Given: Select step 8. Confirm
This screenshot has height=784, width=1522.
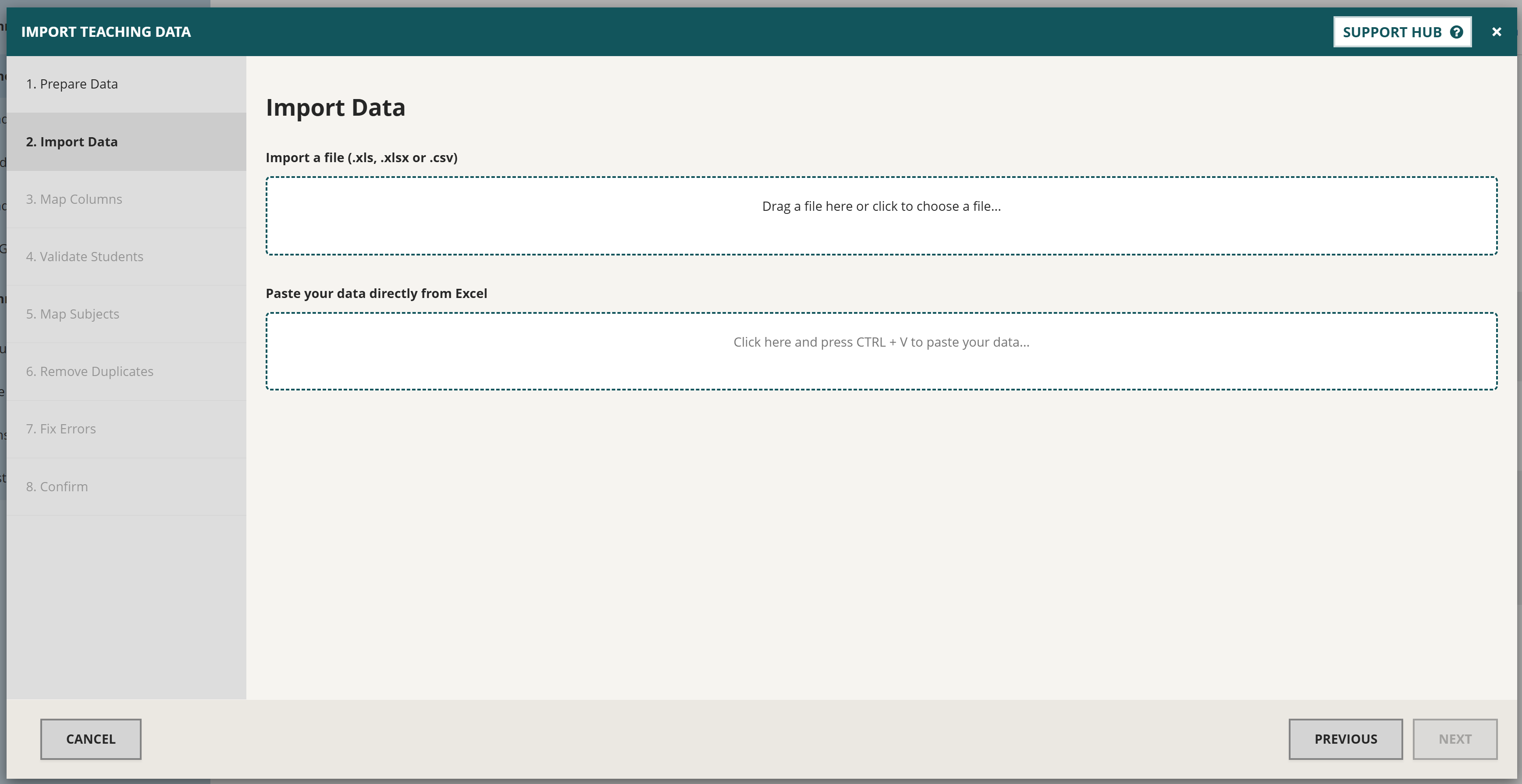Looking at the screenshot, I should (126, 487).
